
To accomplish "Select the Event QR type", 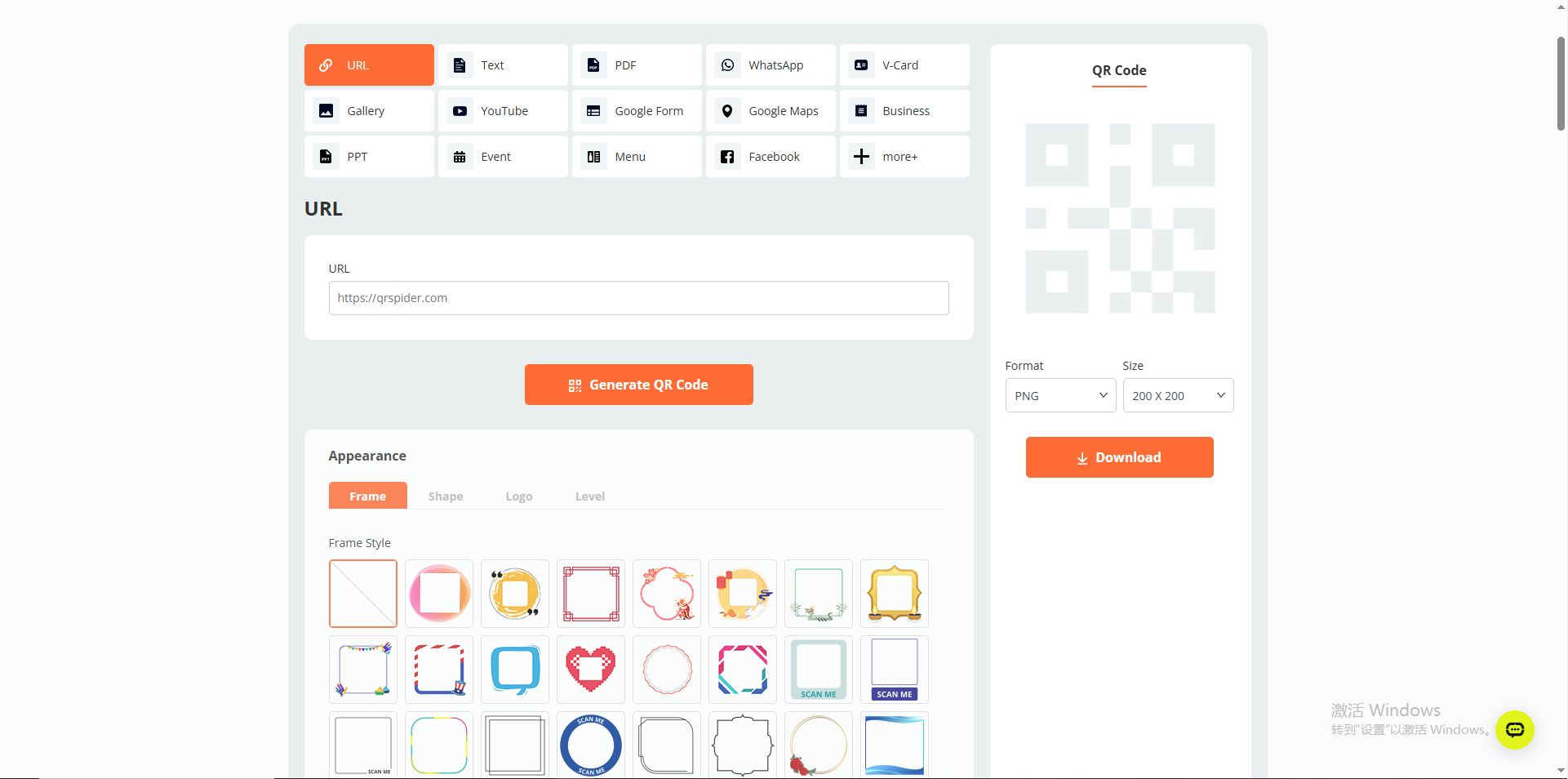I will [x=503, y=156].
